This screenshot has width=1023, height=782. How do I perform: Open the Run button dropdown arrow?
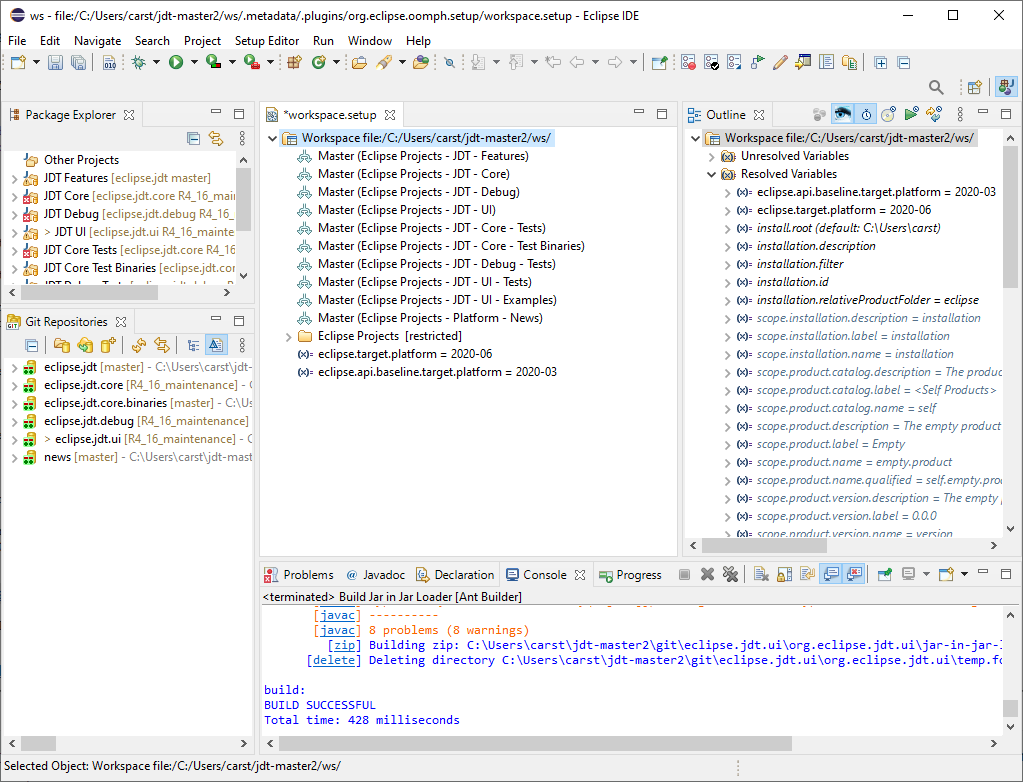[x=194, y=63]
